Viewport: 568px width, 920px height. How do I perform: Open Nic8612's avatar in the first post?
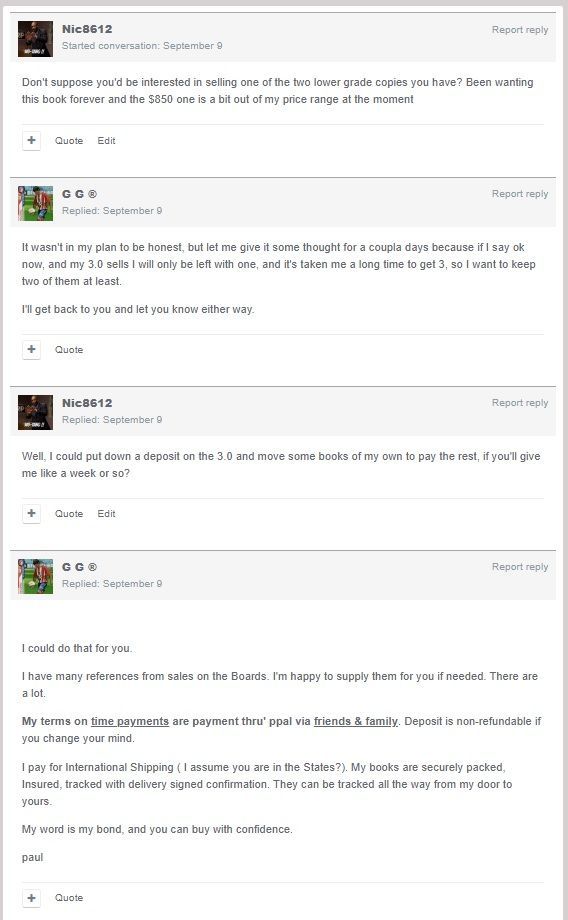click(35, 39)
